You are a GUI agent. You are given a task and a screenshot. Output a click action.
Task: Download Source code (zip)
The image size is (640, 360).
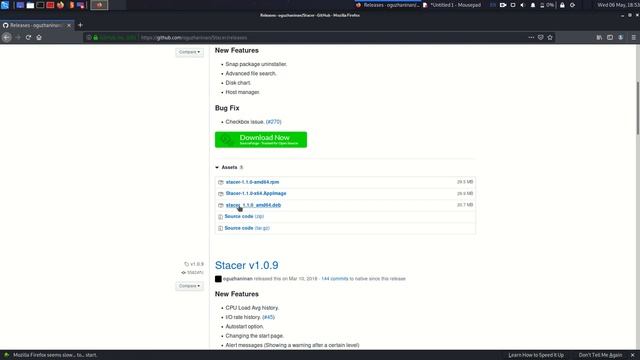click(x=244, y=216)
